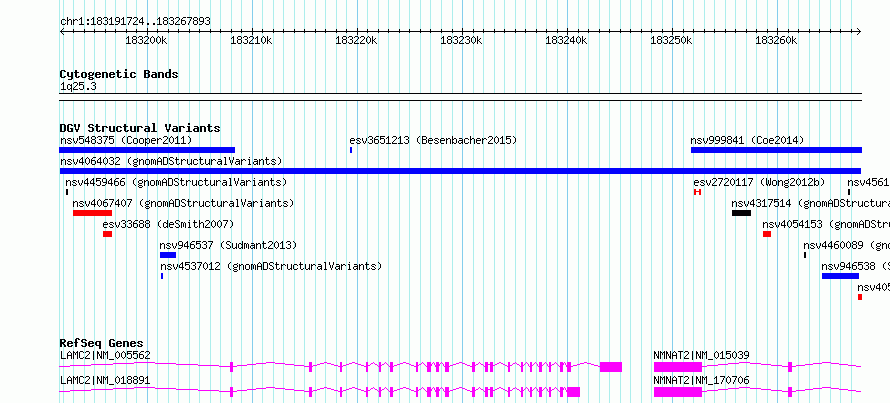
Task: Open variant nsv4054153 label
Action: coord(826,224)
